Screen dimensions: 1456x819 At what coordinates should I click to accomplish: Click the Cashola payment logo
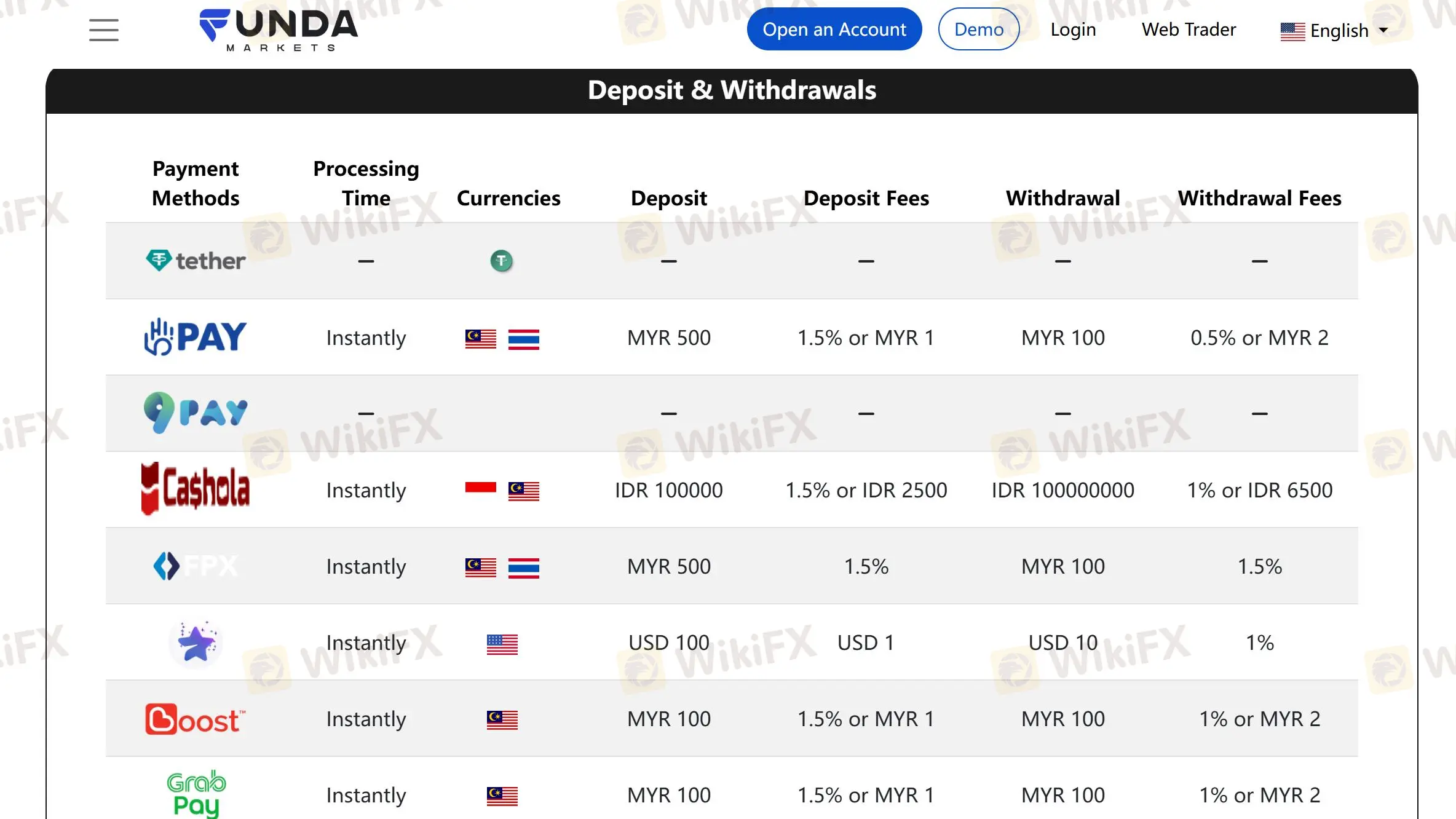196,489
